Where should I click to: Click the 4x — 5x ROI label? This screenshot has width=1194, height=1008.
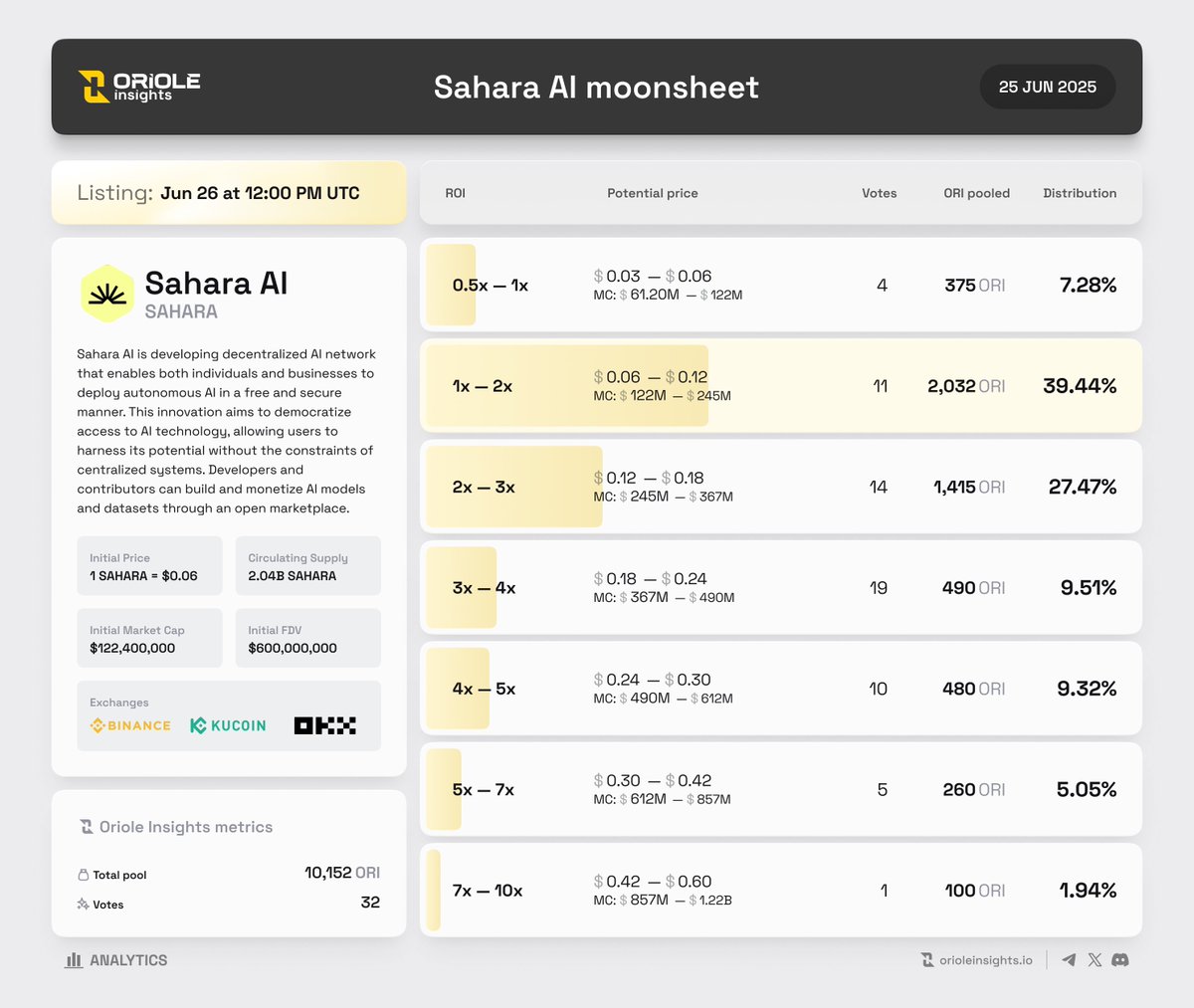click(484, 689)
